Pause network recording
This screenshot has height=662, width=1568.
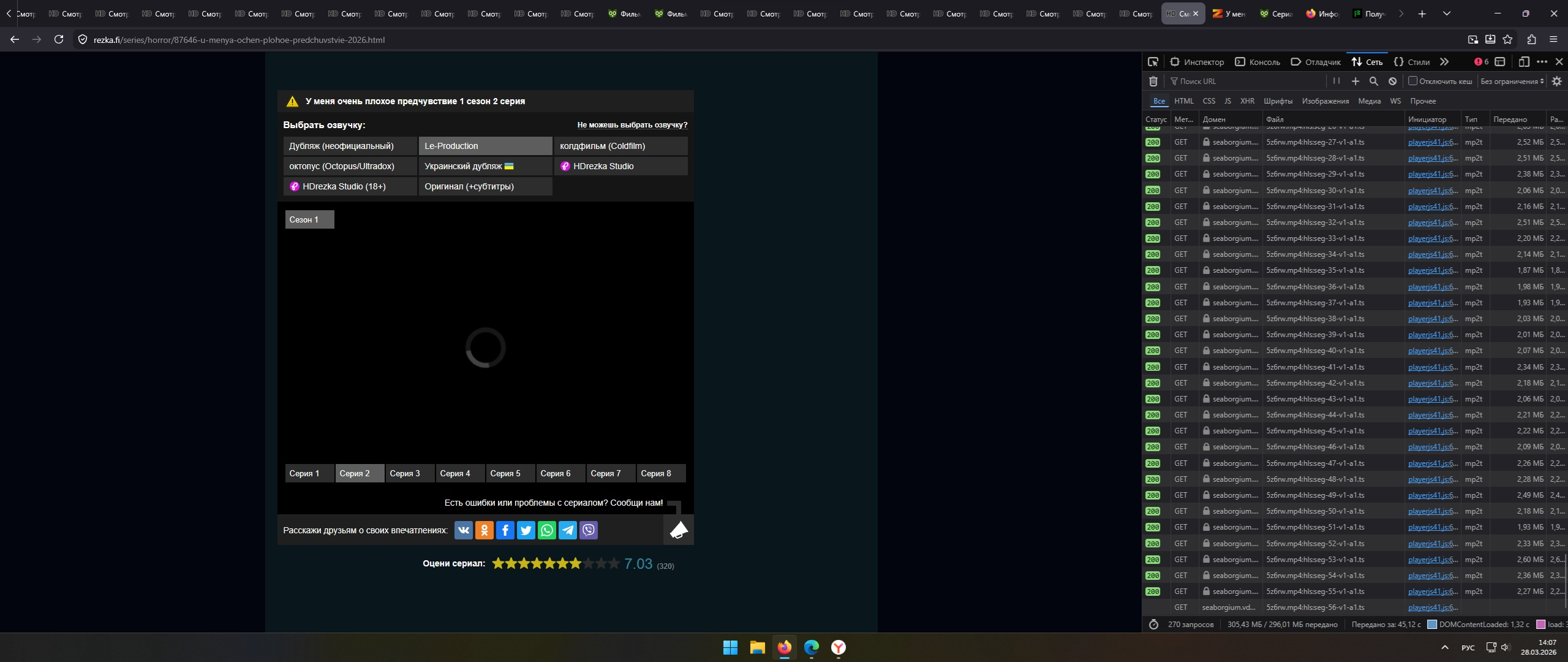(1336, 81)
